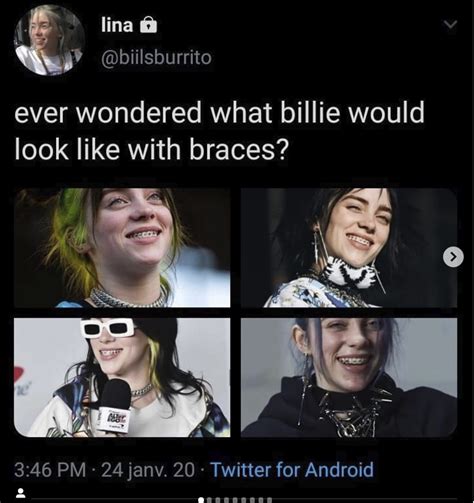Open lina's profile avatar picture
The height and width of the screenshot is (503, 474).
pyautogui.click(x=49, y=40)
